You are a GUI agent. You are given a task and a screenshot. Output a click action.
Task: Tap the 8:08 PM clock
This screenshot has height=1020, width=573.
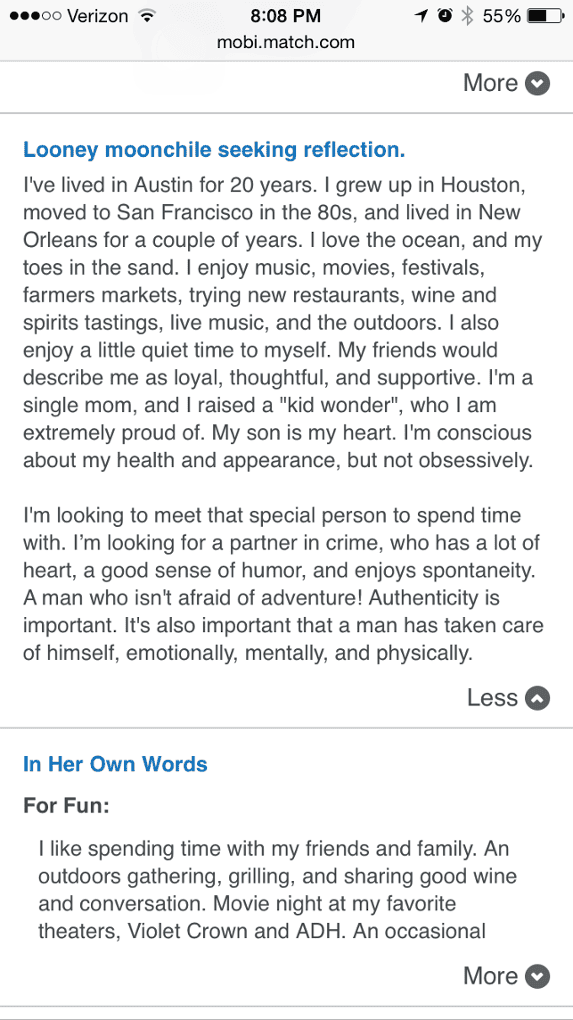pos(286,16)
